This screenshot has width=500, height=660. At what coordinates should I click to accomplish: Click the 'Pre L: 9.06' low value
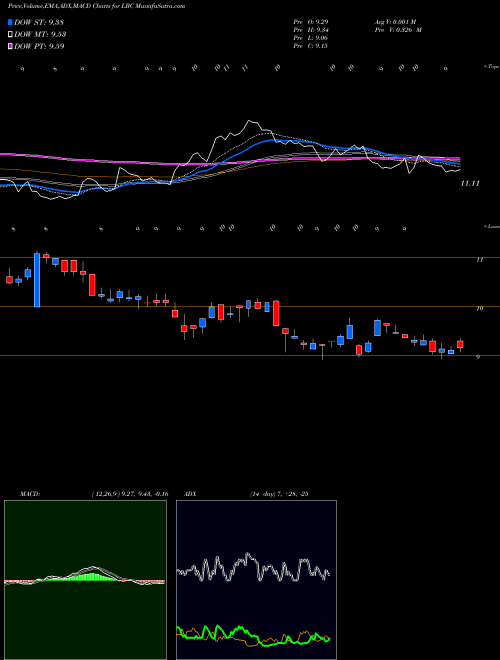tap(310, 38)
